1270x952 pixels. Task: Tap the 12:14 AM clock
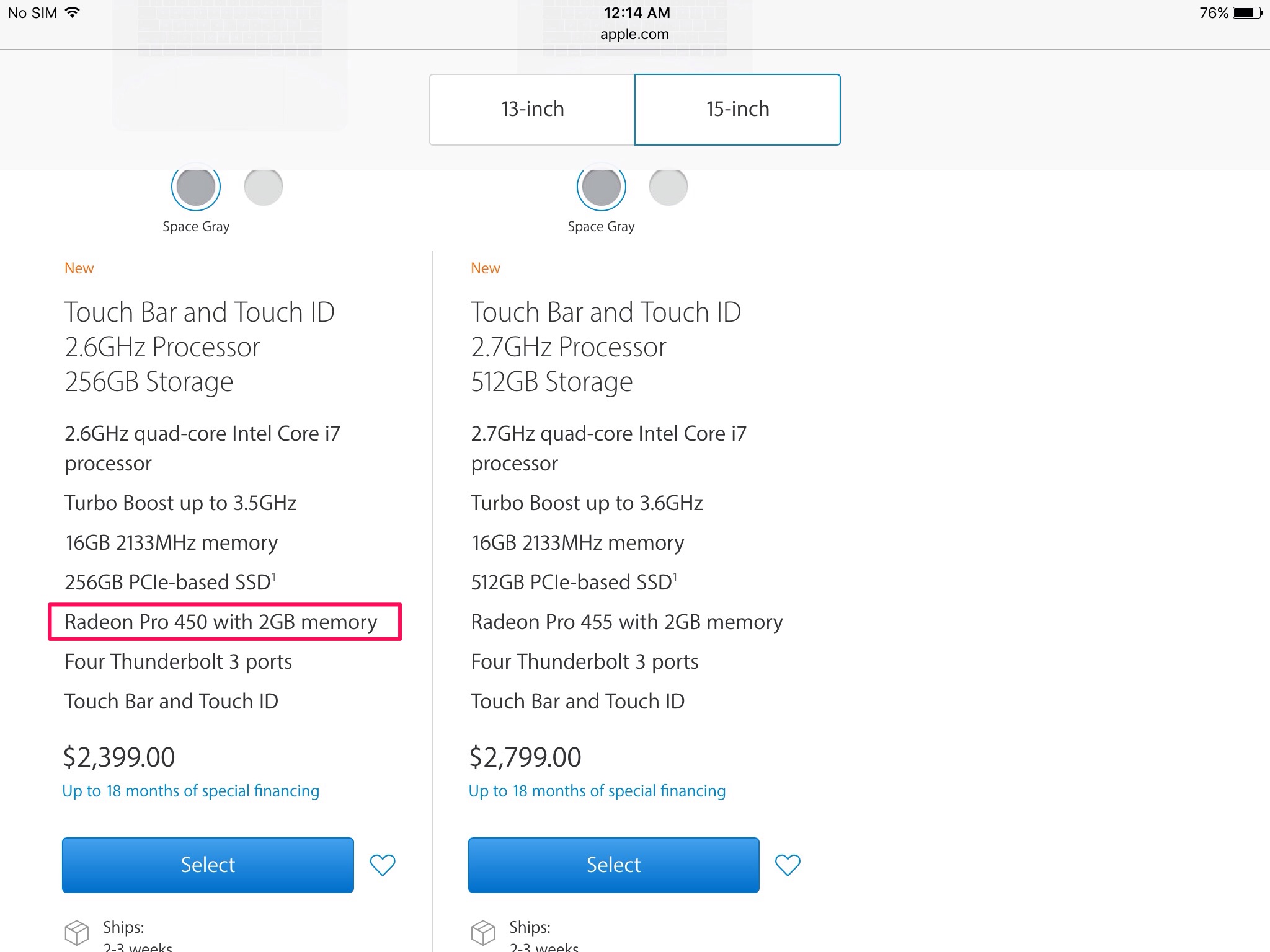click(x=637, y=12)
